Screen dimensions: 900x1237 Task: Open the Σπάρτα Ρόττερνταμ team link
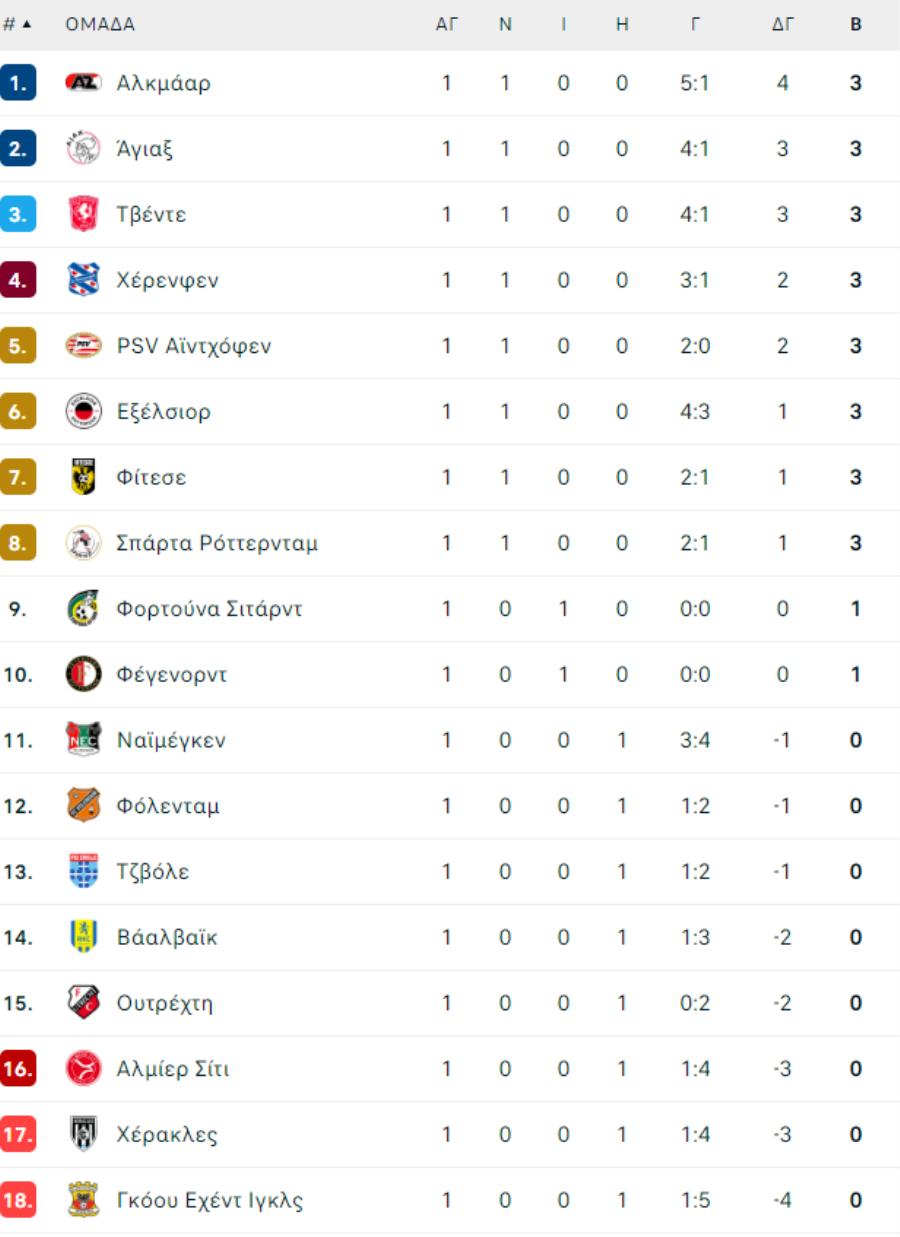217,543
